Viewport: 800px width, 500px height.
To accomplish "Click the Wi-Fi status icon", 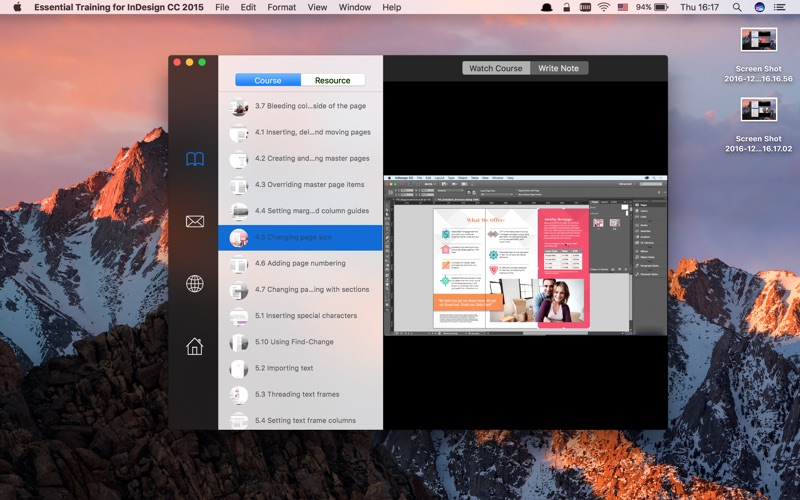I will pos(604,7).
